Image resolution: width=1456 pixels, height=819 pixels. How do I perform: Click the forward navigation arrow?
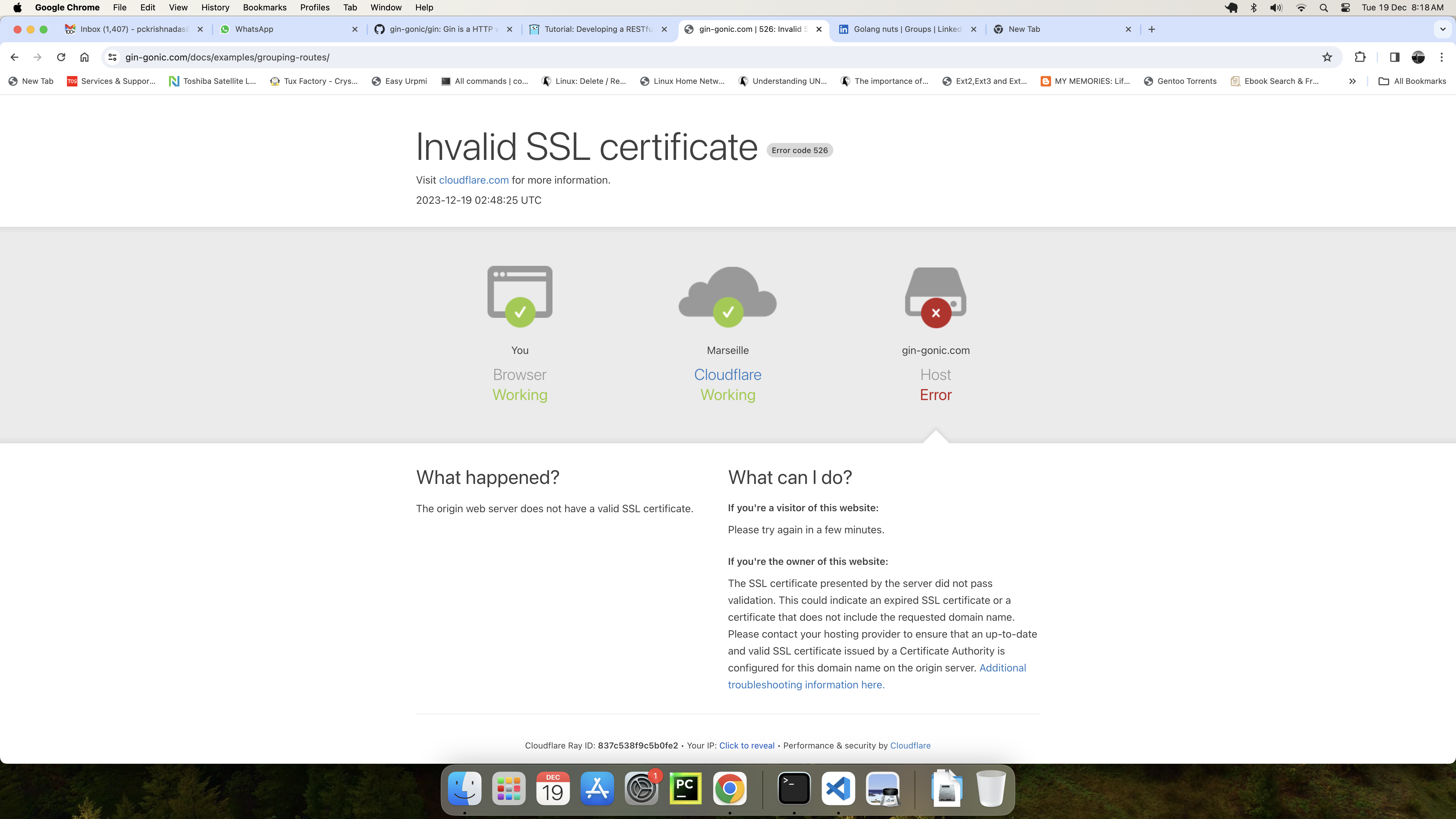38,57
